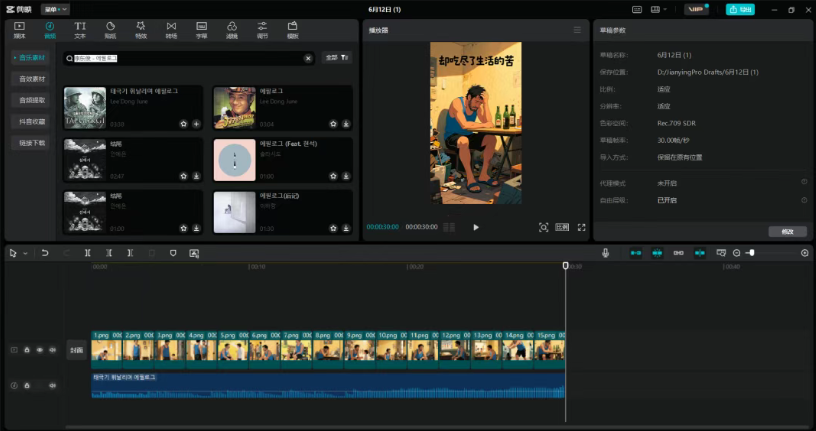This screenshot has height=431, width=816.
Task: Delete right of the playhead
Action: tap(130, 253)
